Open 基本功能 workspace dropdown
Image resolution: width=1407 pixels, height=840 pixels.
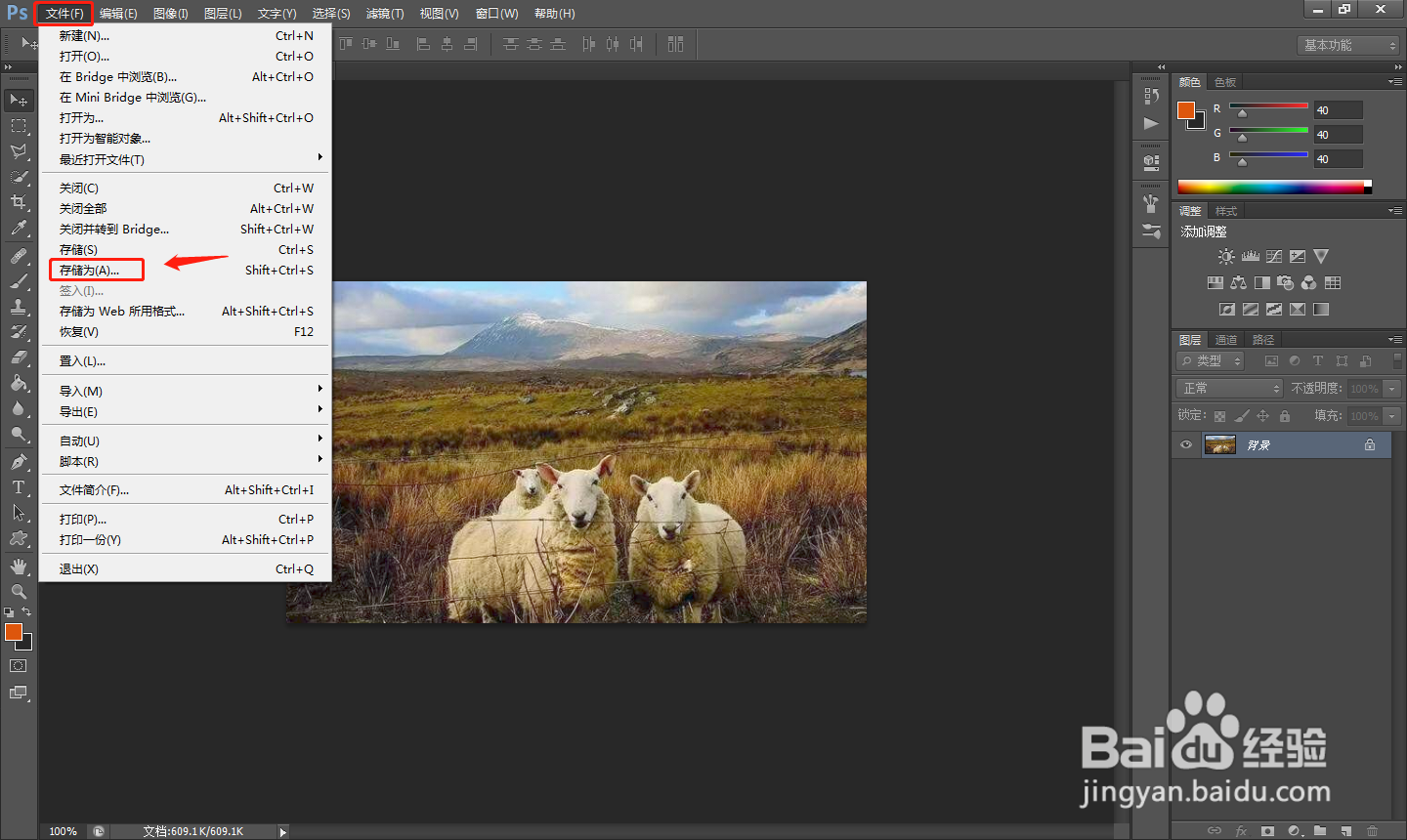1349,45
